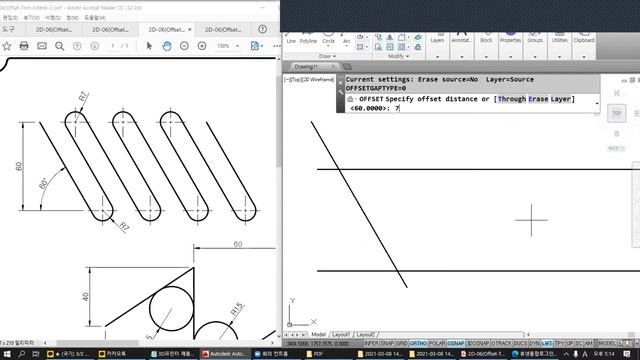Expand the Draw panel dropdown

pos(327,56)
